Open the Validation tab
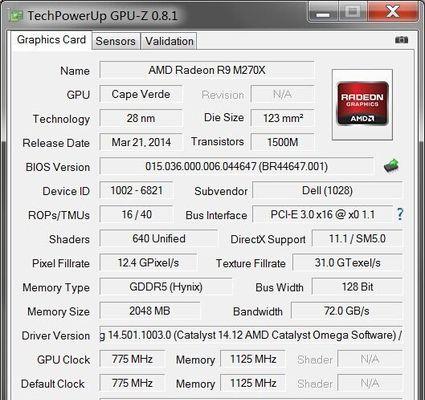The image size is (425, 400). 169,41
